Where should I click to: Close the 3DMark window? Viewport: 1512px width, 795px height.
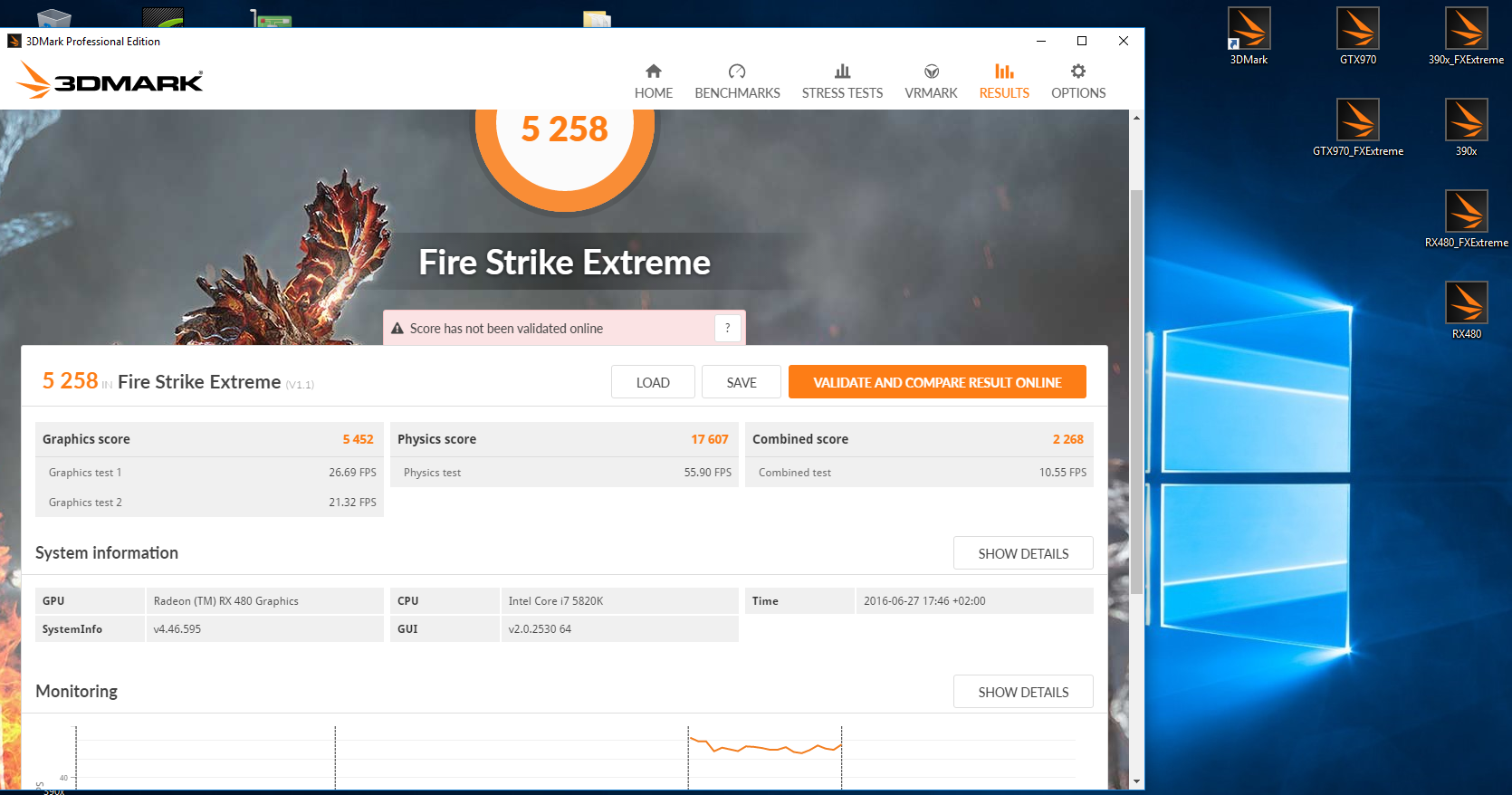[x=1124, y=41]
